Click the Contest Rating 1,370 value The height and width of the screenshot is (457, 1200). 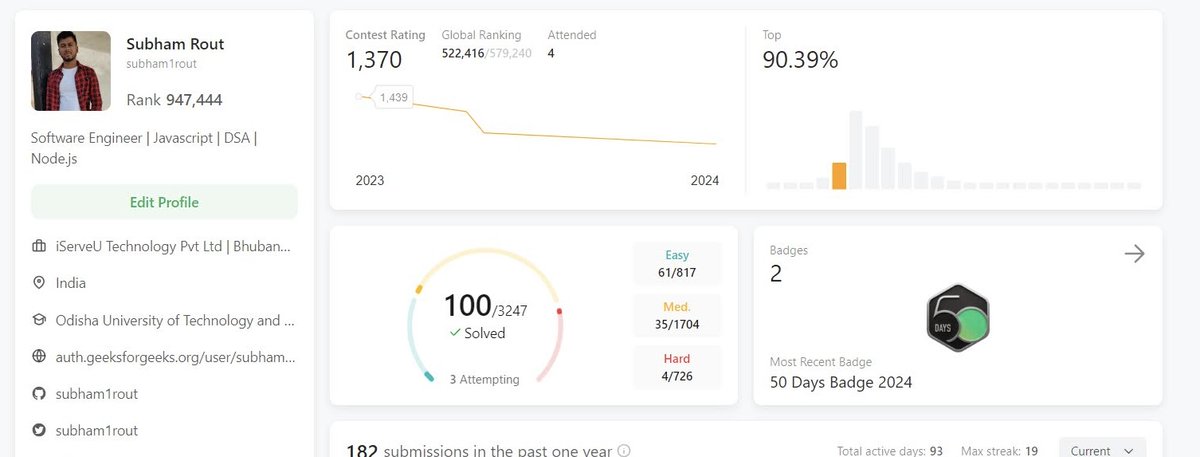pos(374,60)
